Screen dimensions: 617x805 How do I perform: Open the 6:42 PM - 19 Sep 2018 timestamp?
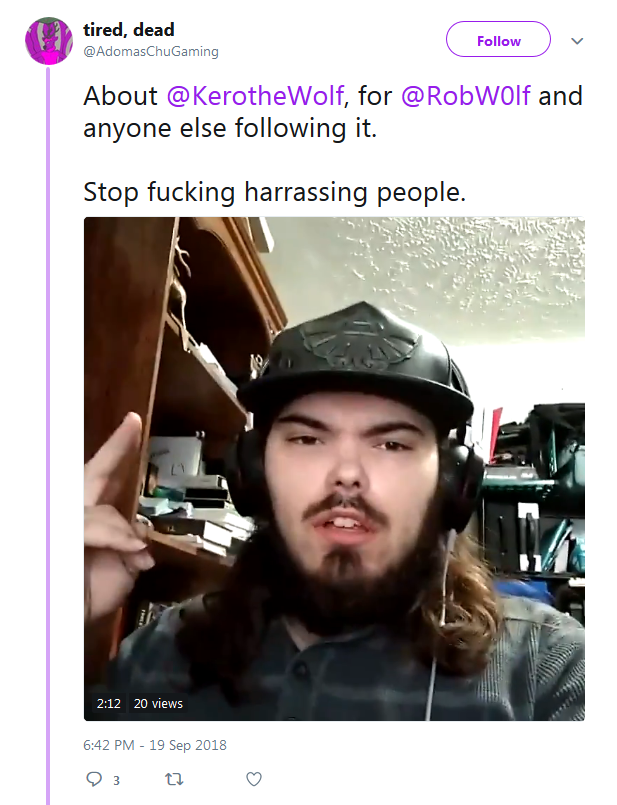[155, 745]
